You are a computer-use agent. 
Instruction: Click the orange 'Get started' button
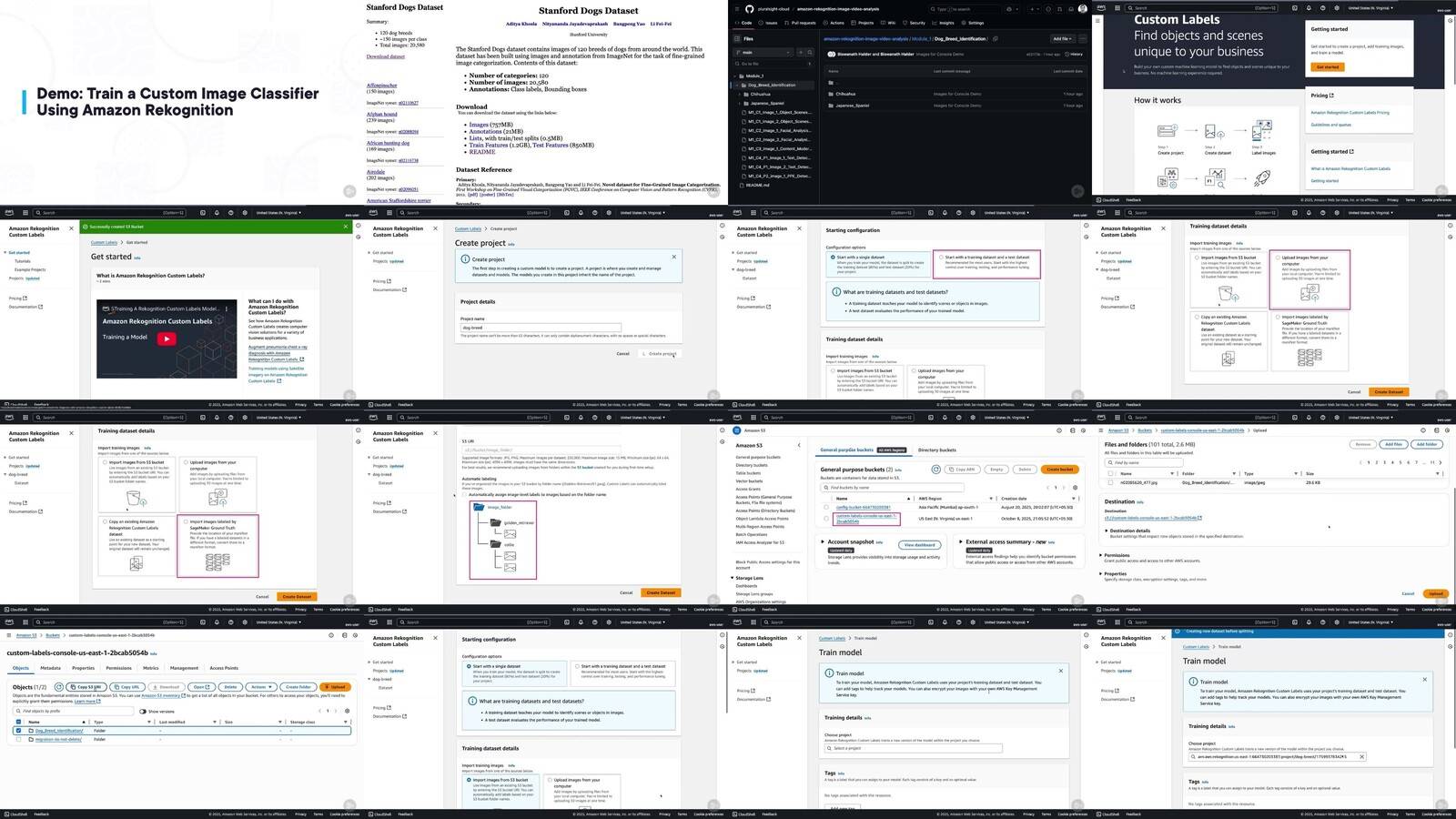tap(1326, 66)
